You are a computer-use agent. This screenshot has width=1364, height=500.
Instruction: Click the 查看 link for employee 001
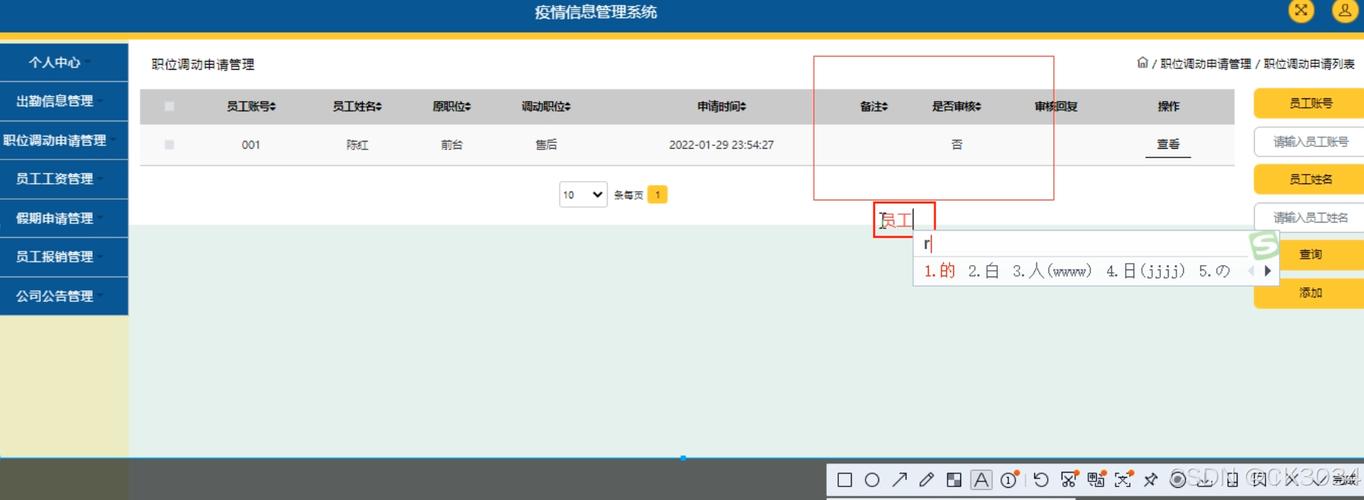(1168, 144)
